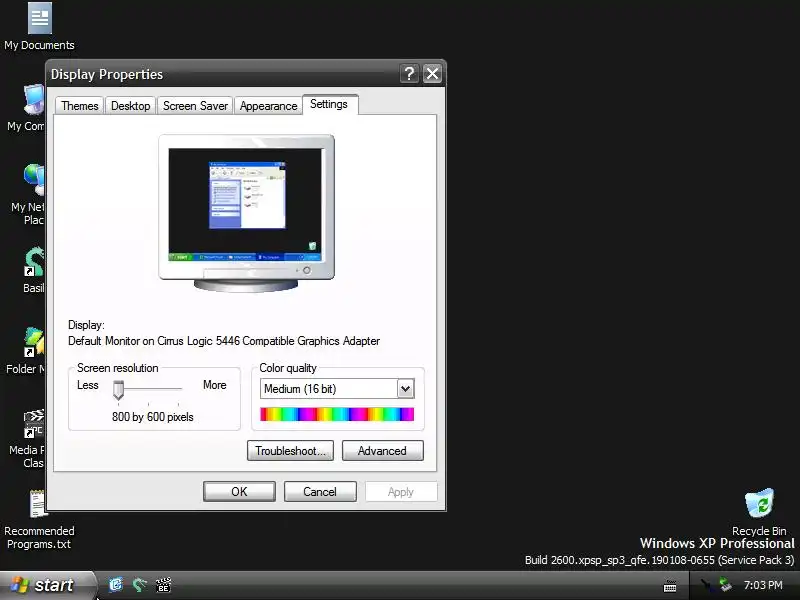Click the greyed Apply button
The image size is (800, 600).
point(401,492)
